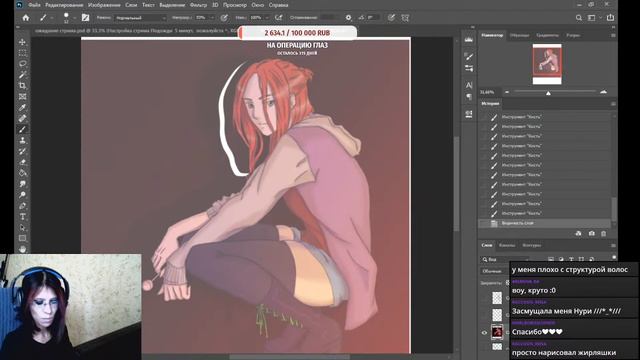The image size is (640, 360).
Task: Select the Magic Wand tool
Action: coord(22,75)
